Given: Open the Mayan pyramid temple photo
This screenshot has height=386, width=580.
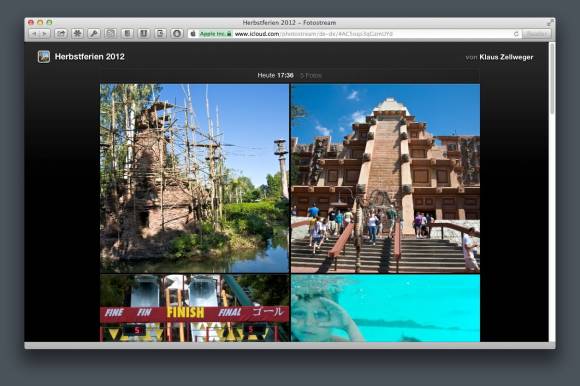Looking at the screenshot, I should [x=385, y=178].
